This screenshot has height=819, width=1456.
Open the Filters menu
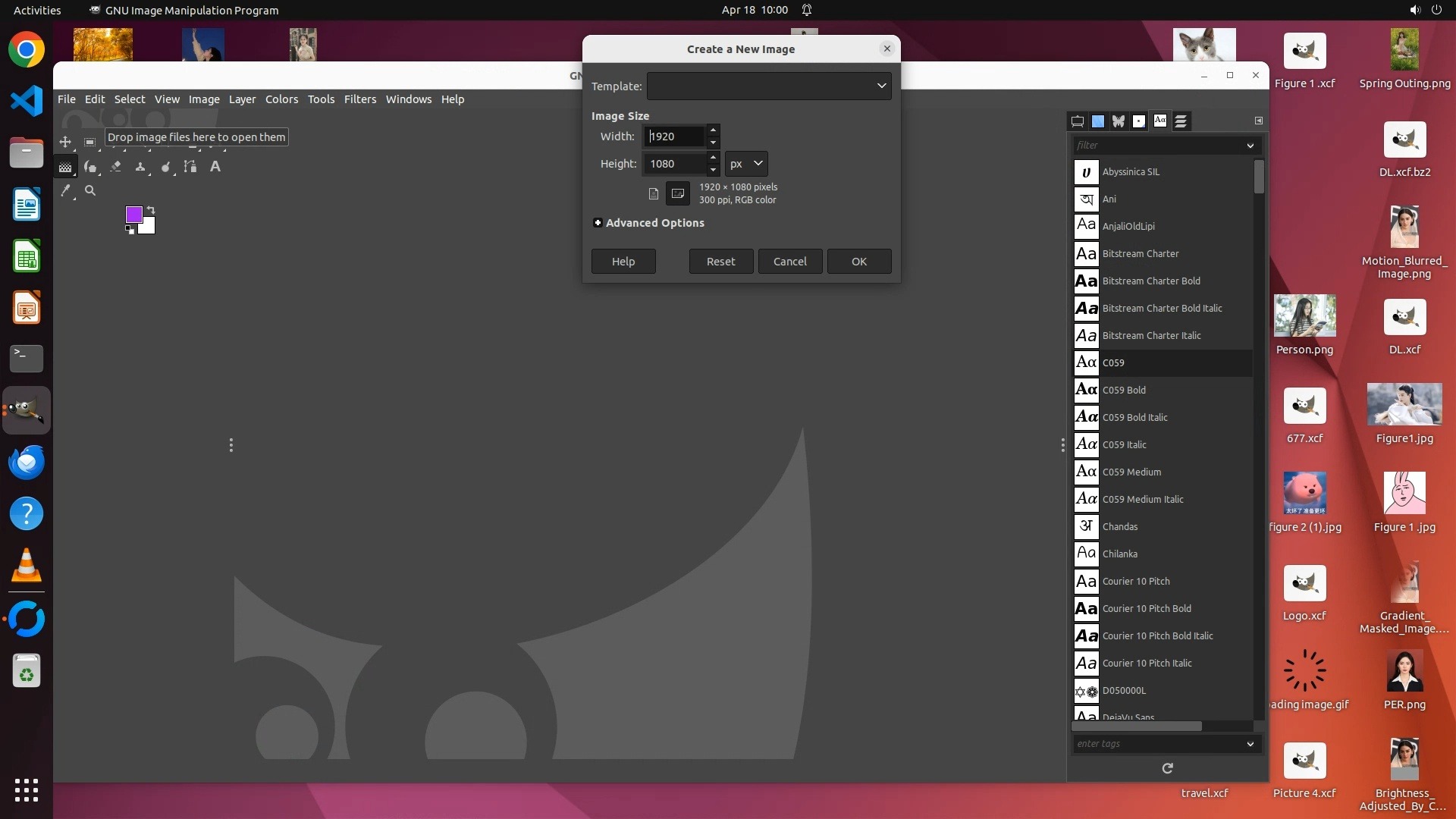click(x=359, y=99)
